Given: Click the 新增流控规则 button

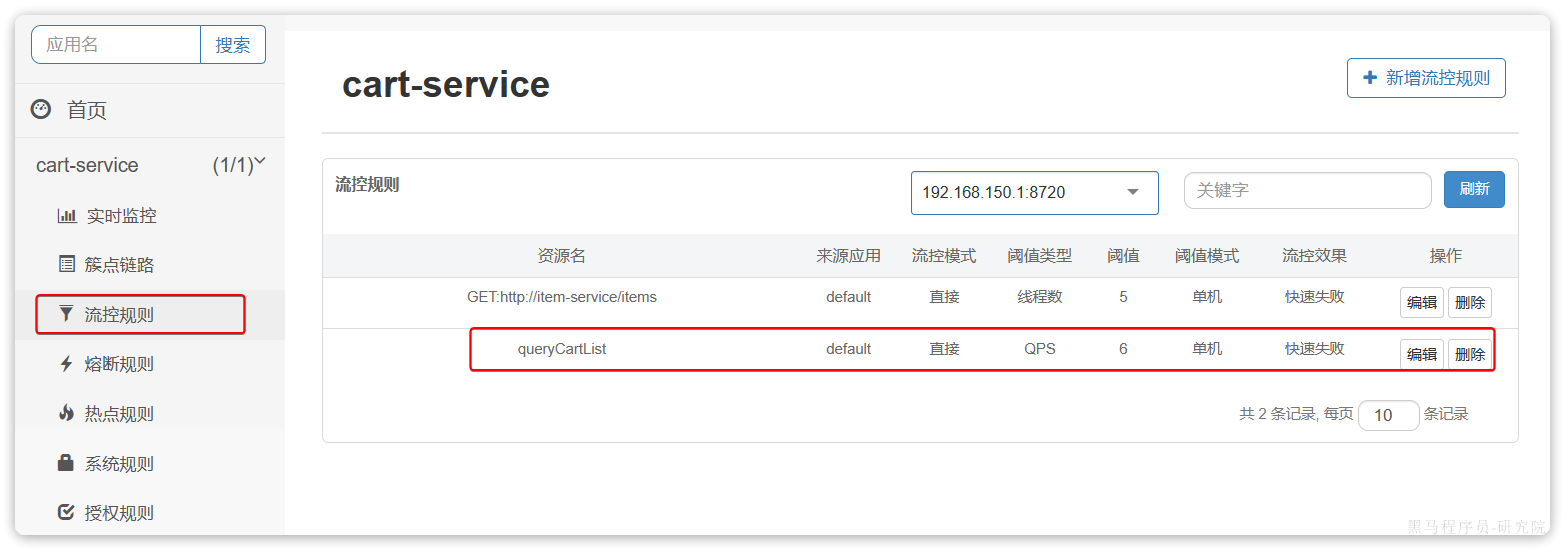Looking at the screenshot, I should pyautogui.click(x=1425, y=78).
